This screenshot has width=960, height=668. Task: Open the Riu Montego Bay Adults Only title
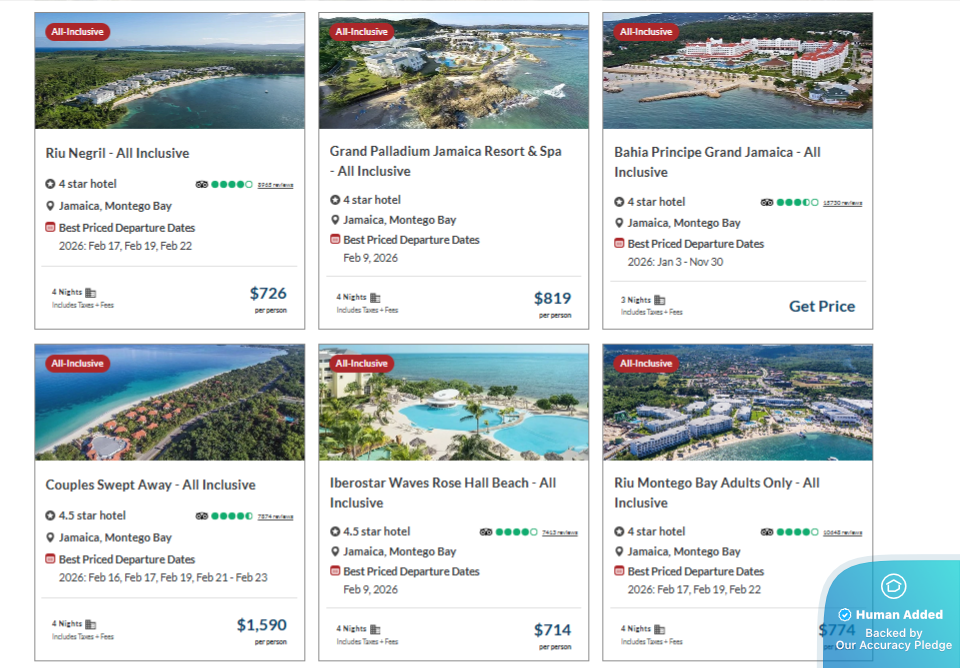(717, 493)
